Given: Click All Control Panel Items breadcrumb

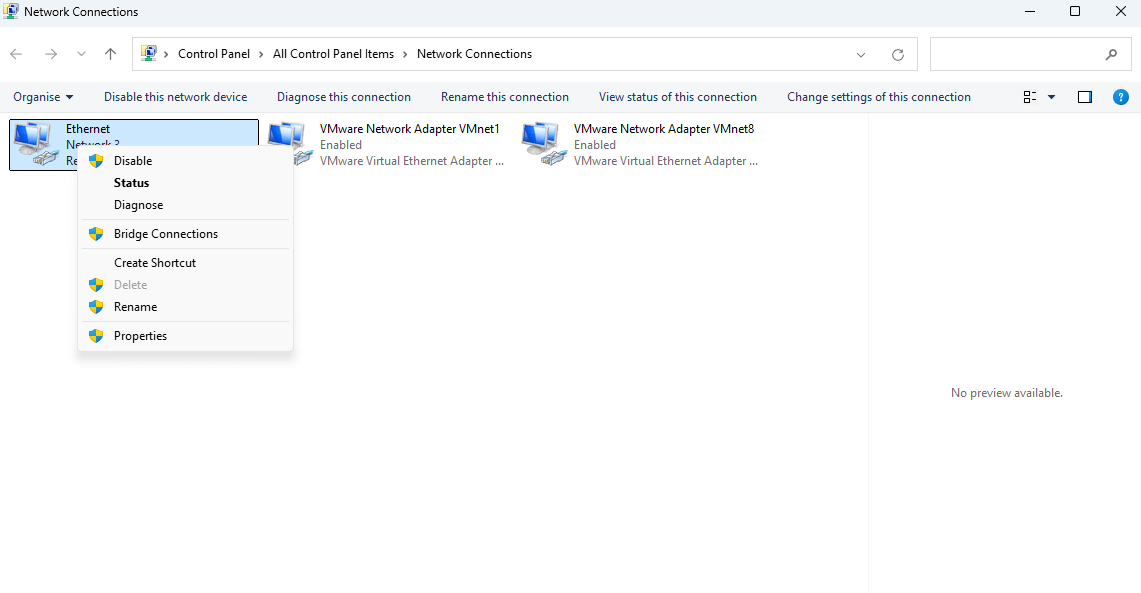Looking at the screenshot, I should [333, 54].
